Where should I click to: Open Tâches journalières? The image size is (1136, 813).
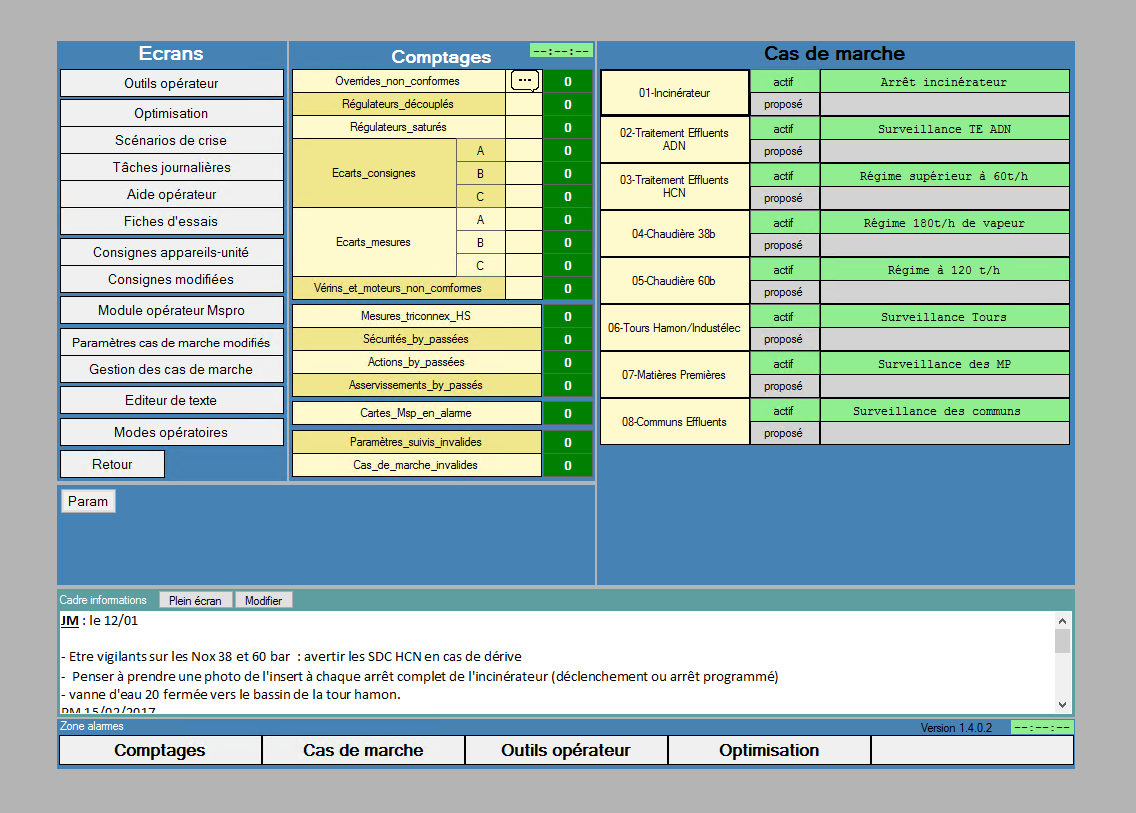(172, 167)
